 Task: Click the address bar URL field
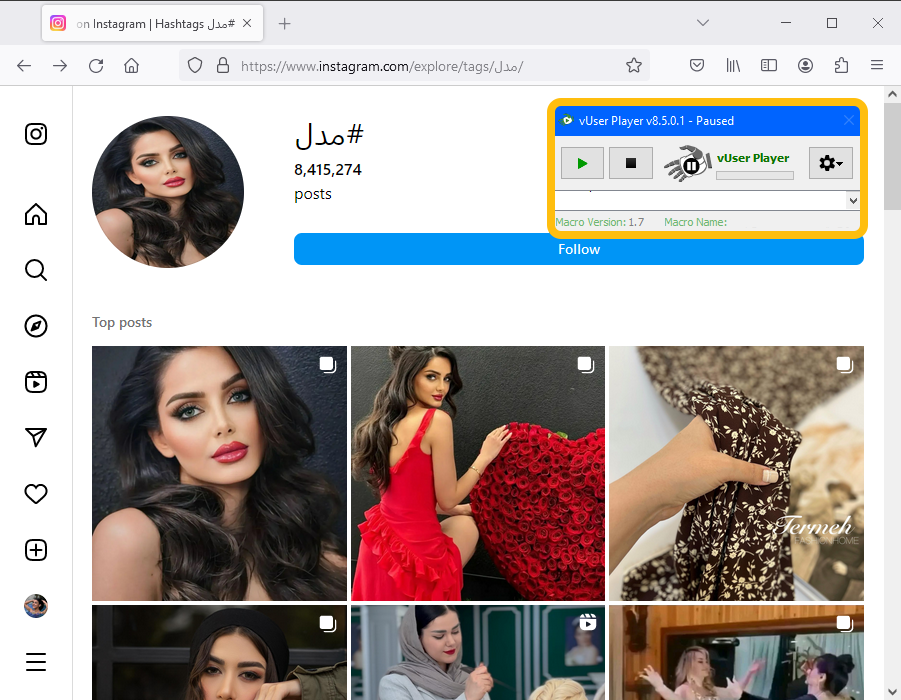click(x=414, y=66)
